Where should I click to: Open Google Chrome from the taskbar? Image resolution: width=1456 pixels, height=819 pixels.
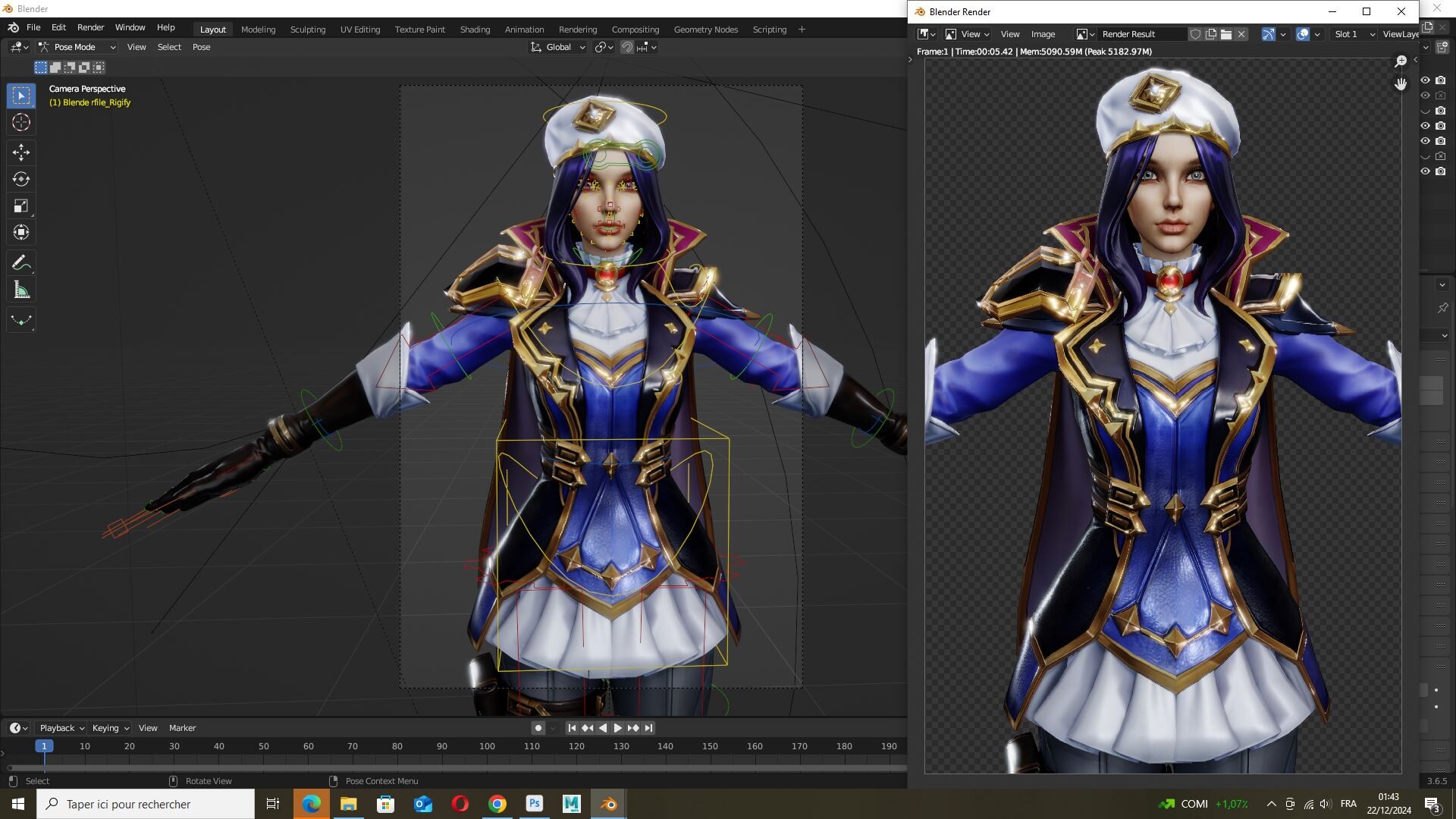(497, 804)
